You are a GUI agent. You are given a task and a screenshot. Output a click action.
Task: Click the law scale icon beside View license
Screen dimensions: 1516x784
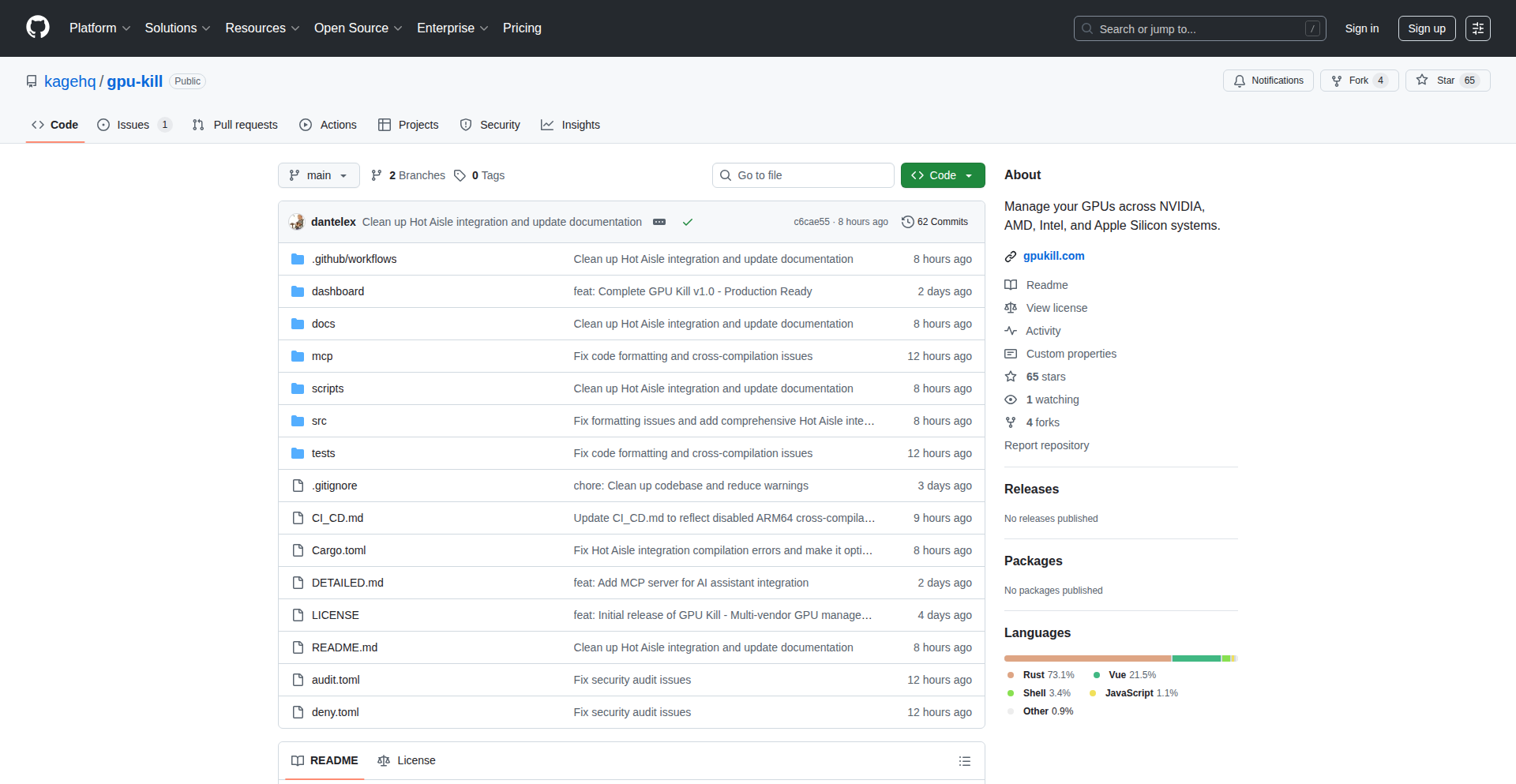(x=1011, y=308)
